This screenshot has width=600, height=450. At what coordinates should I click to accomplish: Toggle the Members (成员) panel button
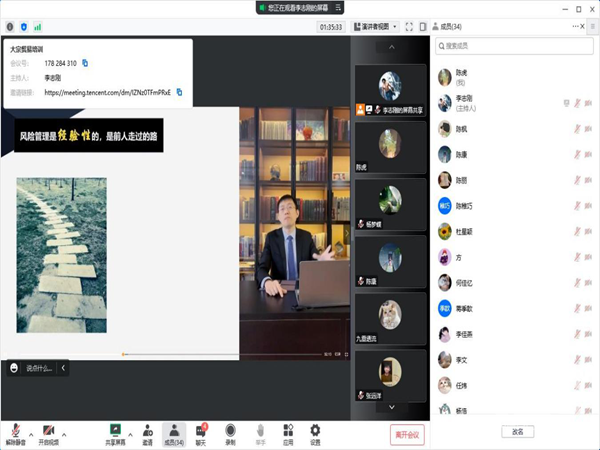[173, 430]
